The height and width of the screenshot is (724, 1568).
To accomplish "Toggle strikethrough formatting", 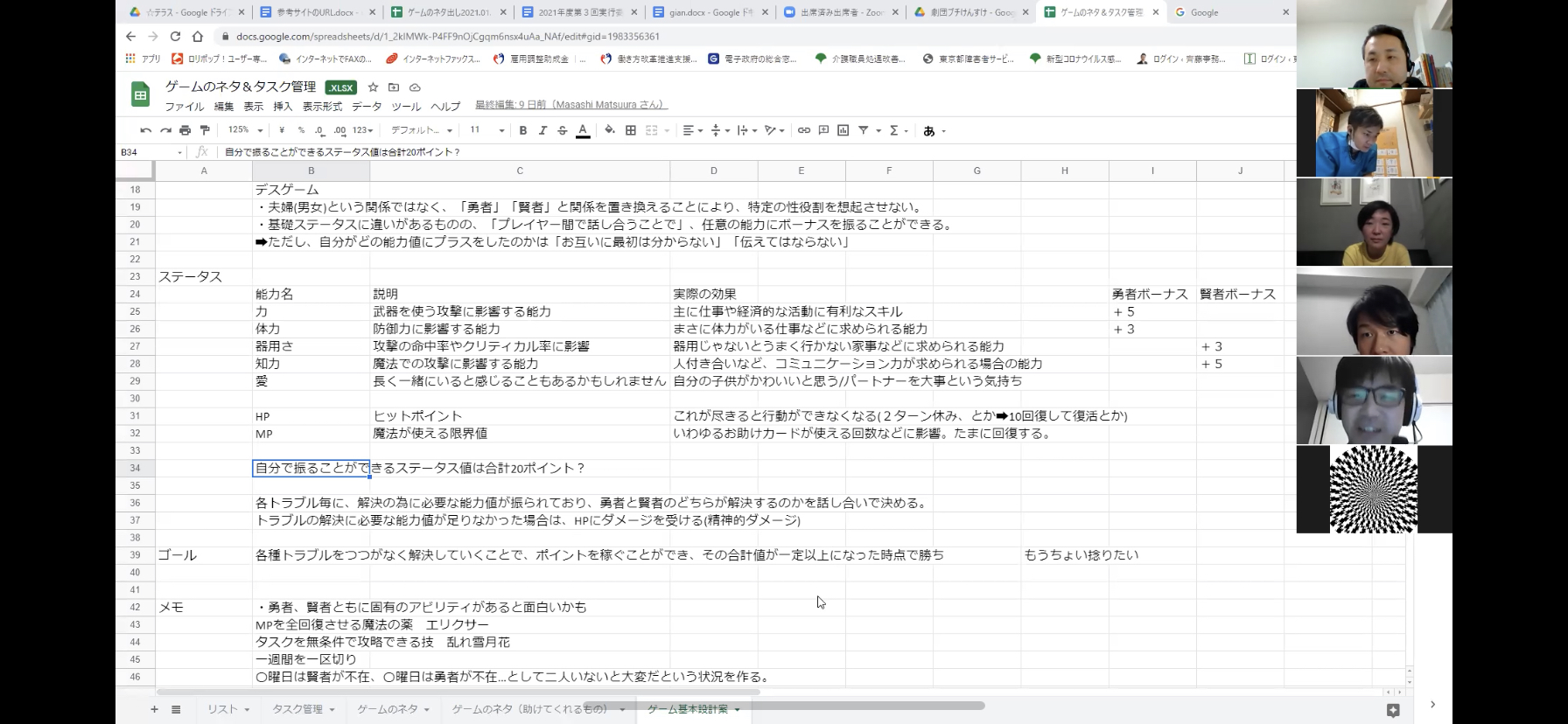I will click(563, 130).
